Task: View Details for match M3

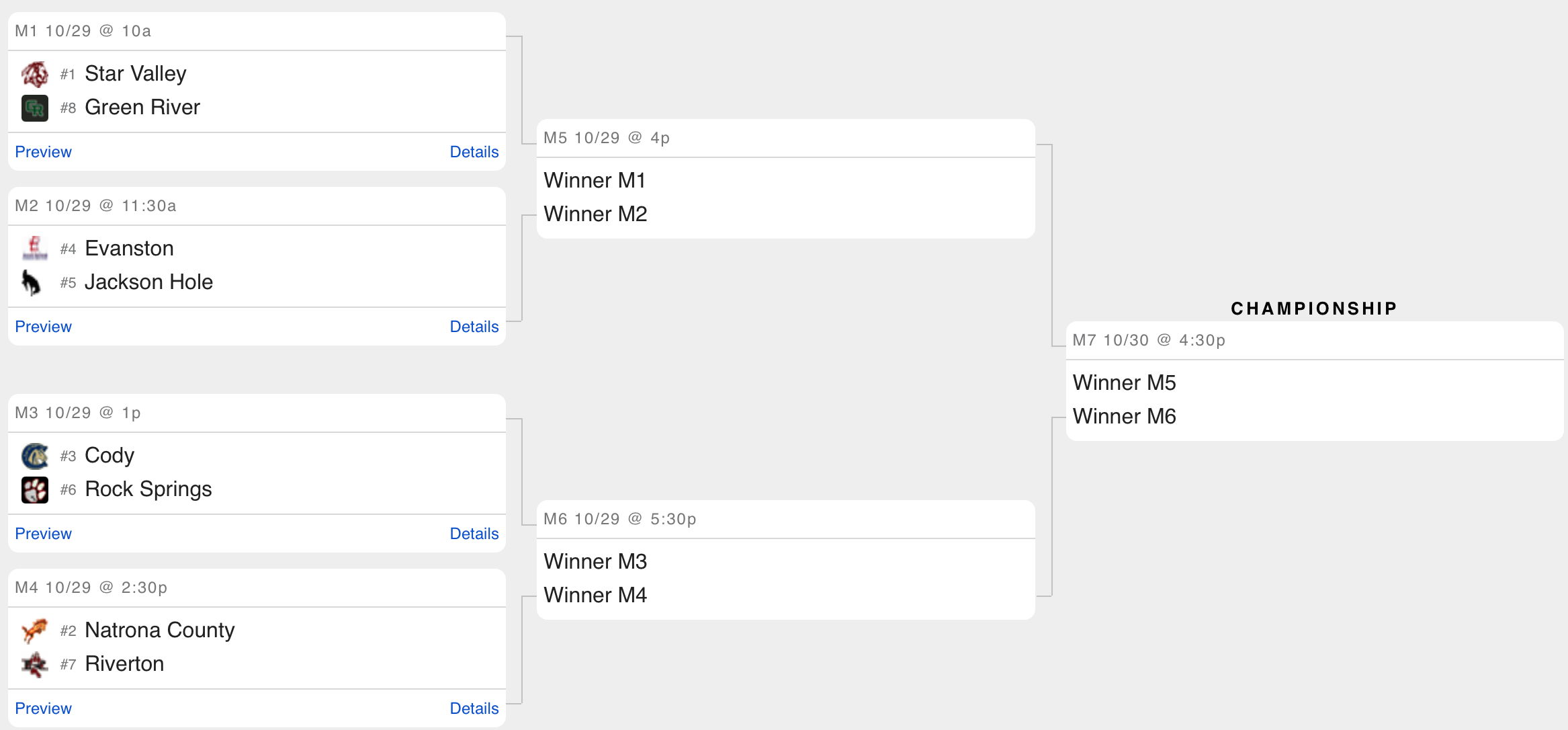Action: 474,534
